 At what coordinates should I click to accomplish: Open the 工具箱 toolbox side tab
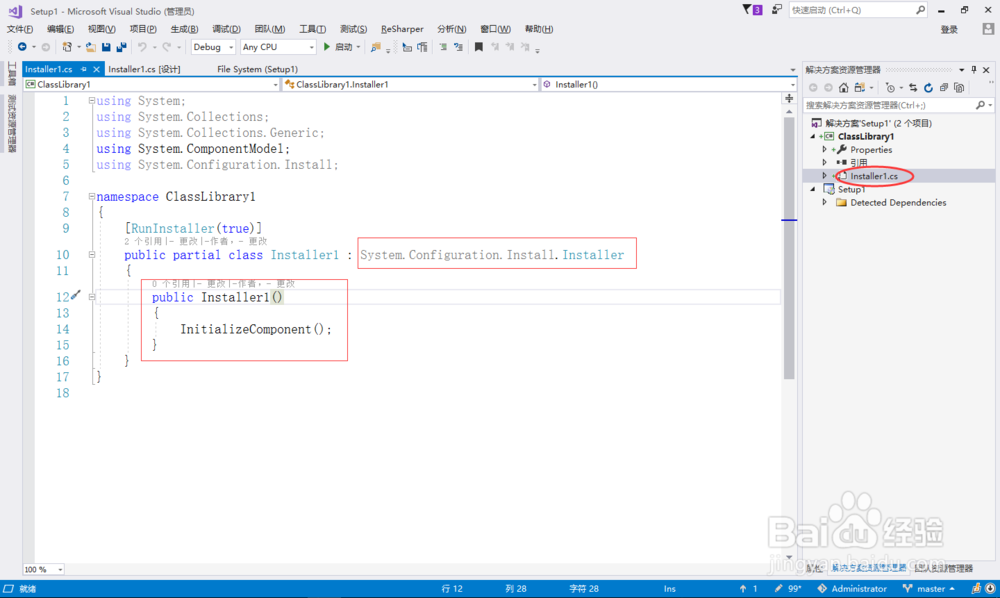[11, 74]
